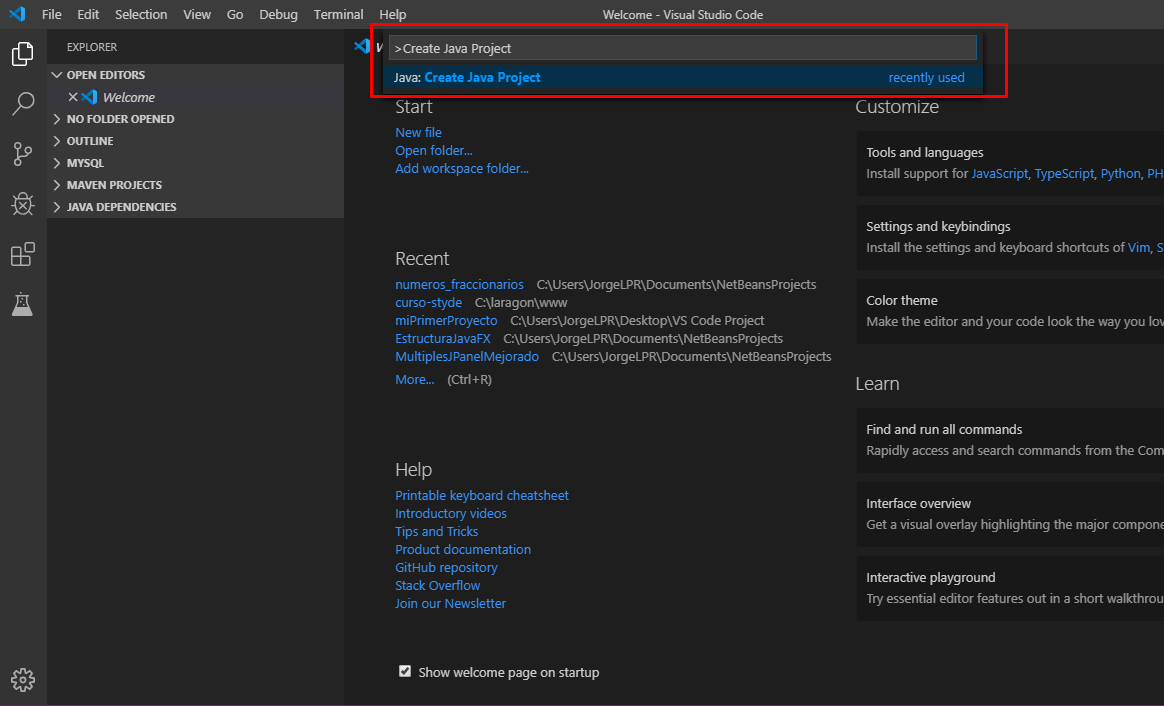Close the Welcome editor with the X icon
The height and width of the screenshot is (706, 1164).
click(73, 97)
